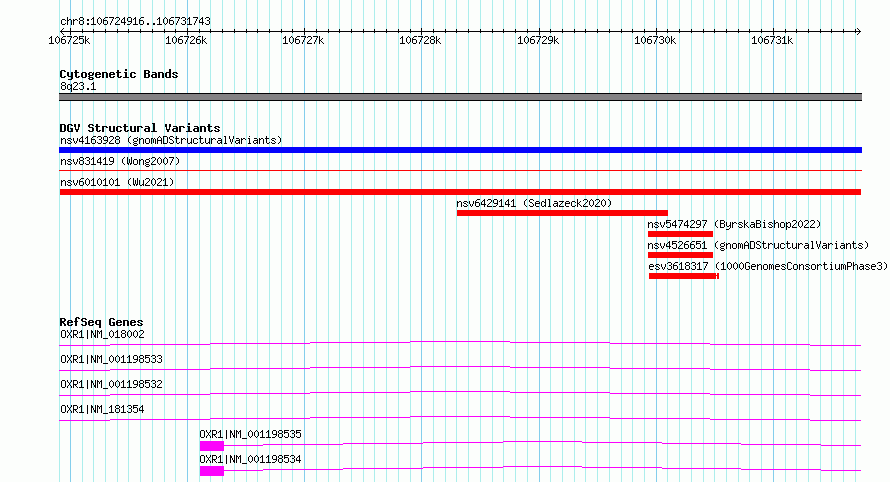Click the RefSeq Genes track title
890x482 pixels.
(101, 322)
